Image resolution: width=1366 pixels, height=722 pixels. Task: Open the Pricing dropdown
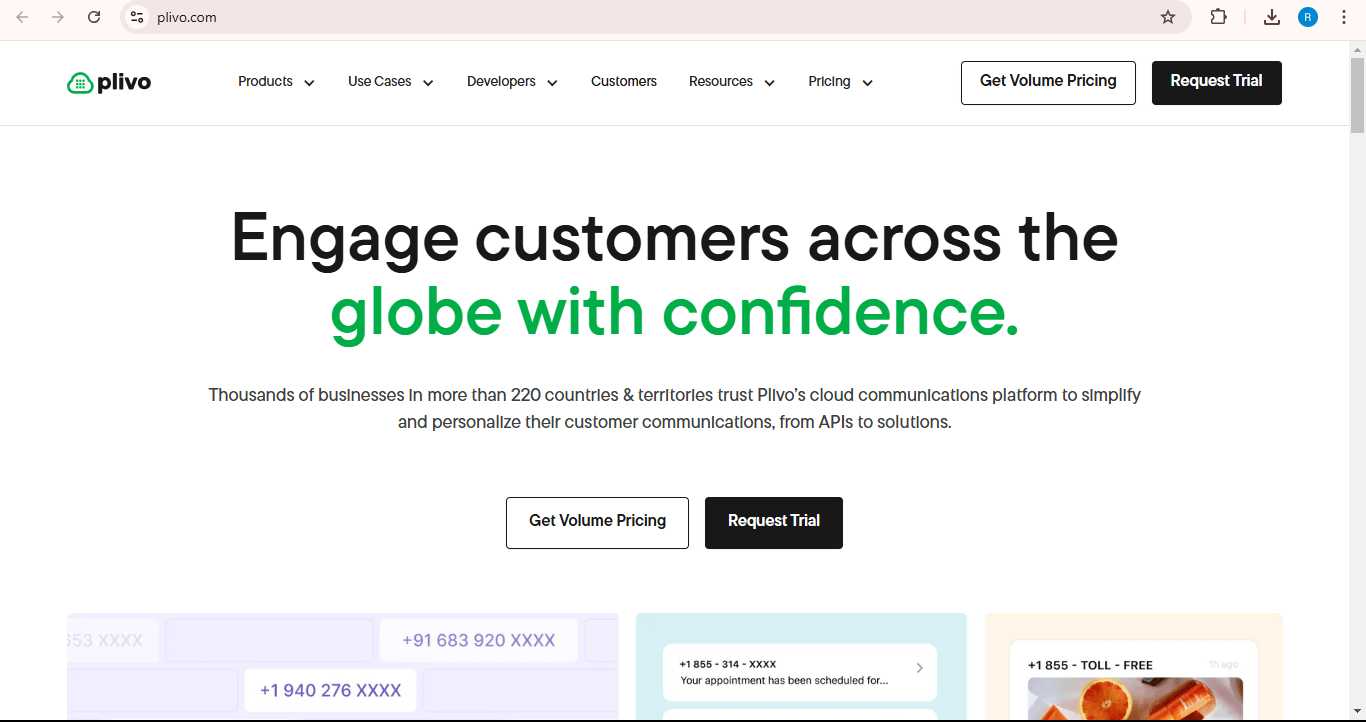[x=840, y=82]
